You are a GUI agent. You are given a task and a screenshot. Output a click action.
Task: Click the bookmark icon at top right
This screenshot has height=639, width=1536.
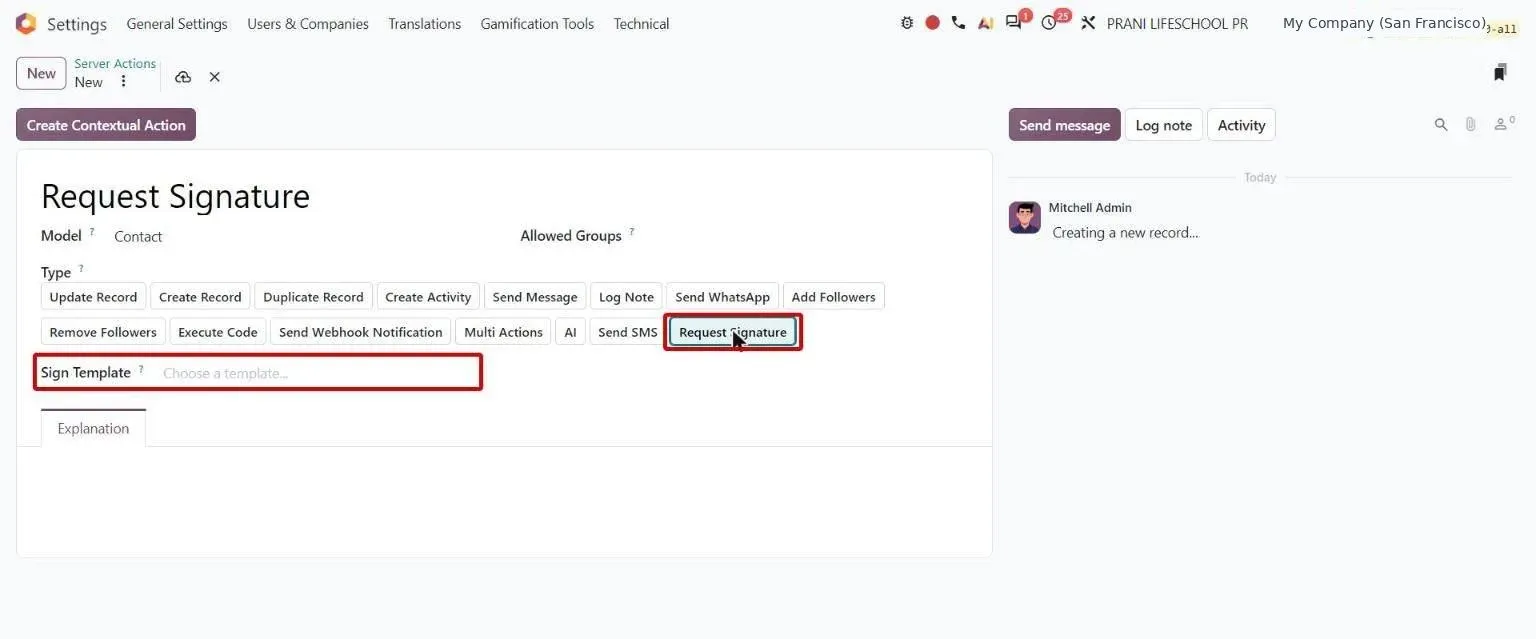pyautogui.click(x=1500, y=72)
